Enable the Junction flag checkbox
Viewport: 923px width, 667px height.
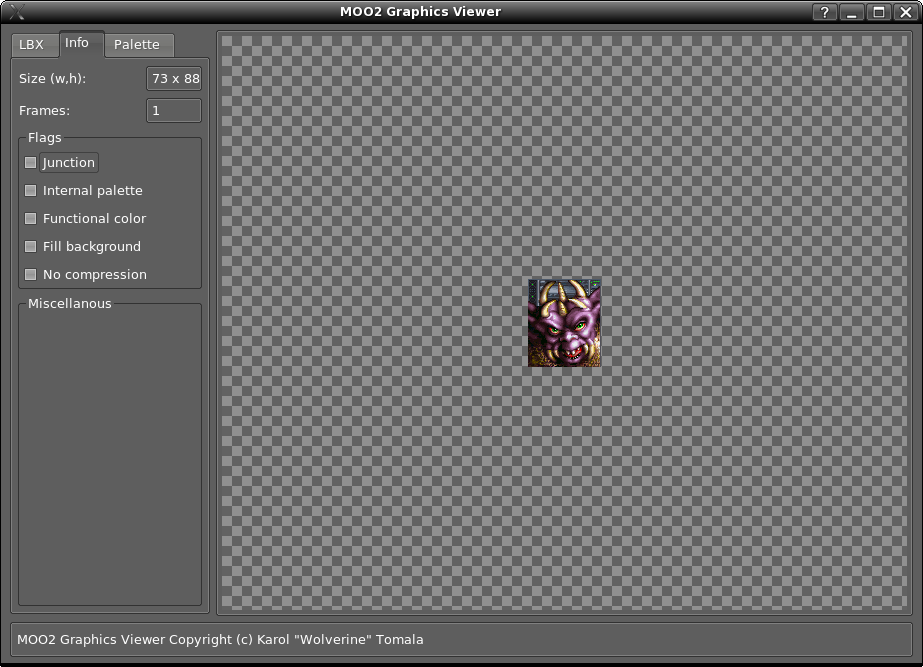[30, 162]
